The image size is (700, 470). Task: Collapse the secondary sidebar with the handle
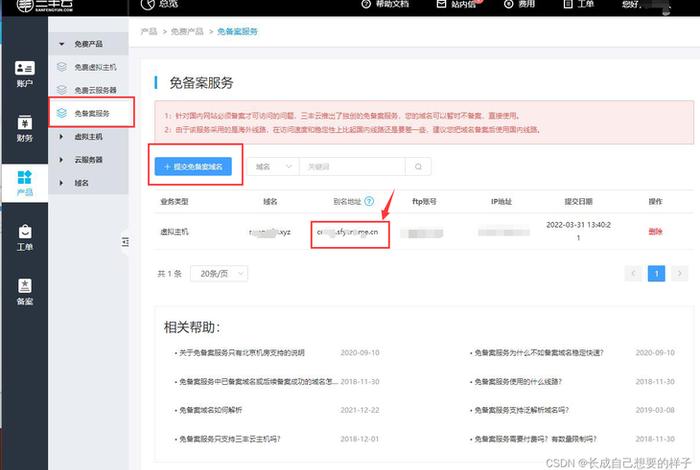tap(125, 242)
